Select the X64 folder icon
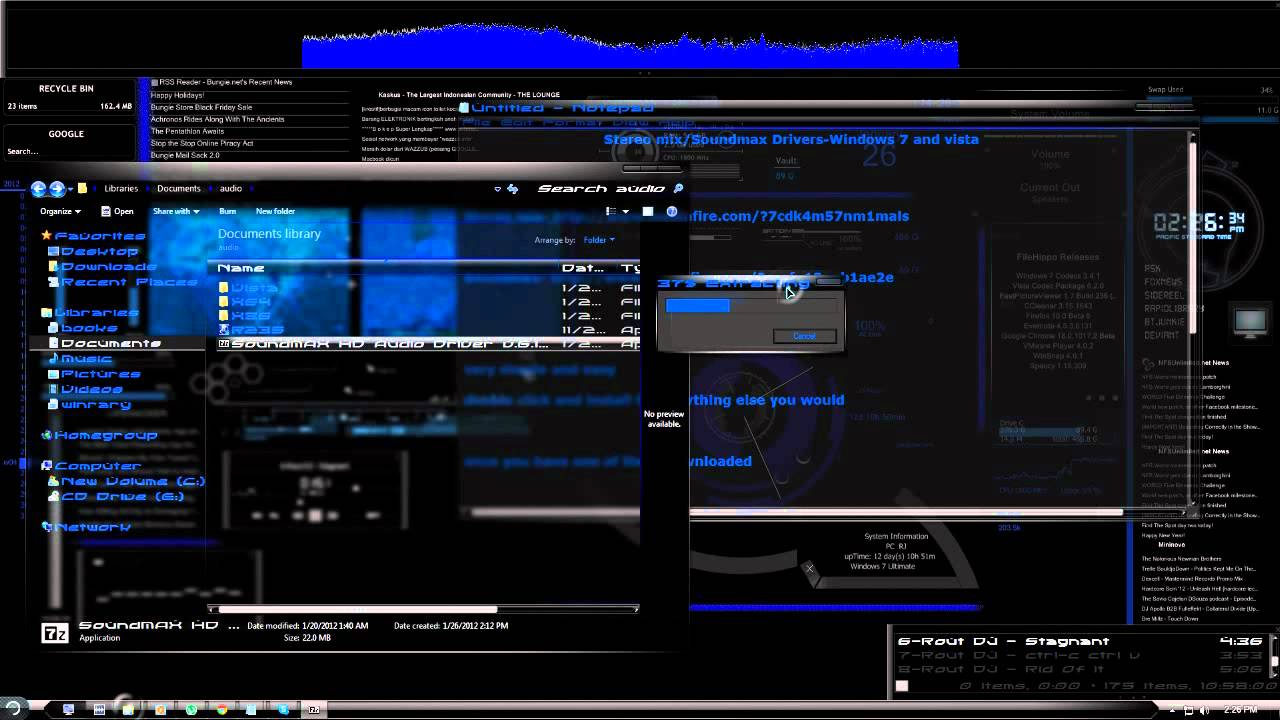Screen dimensions: 1280x720 point(224,302)
